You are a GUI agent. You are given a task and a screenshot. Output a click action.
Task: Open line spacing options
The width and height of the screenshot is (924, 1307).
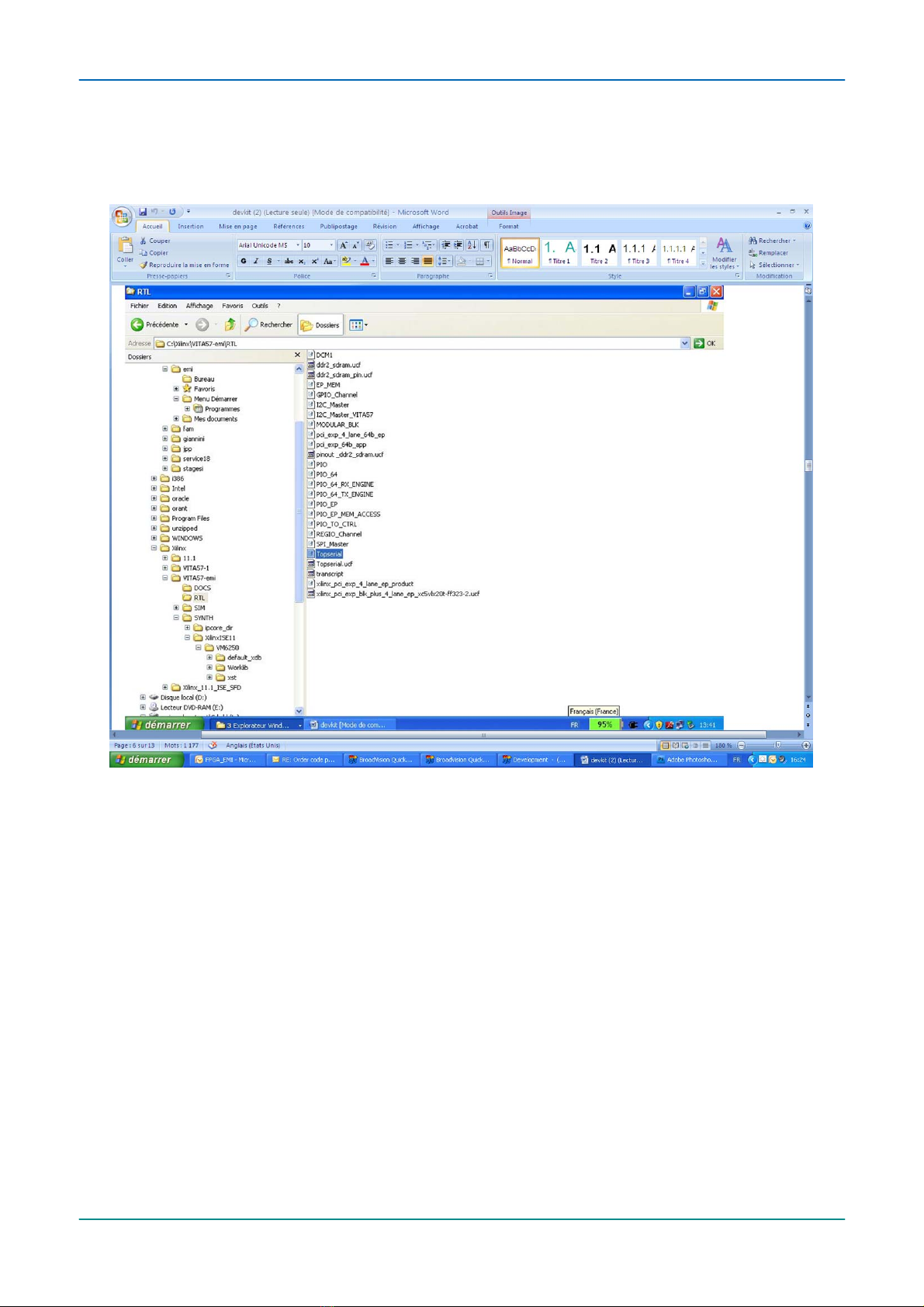coord(444,262)
